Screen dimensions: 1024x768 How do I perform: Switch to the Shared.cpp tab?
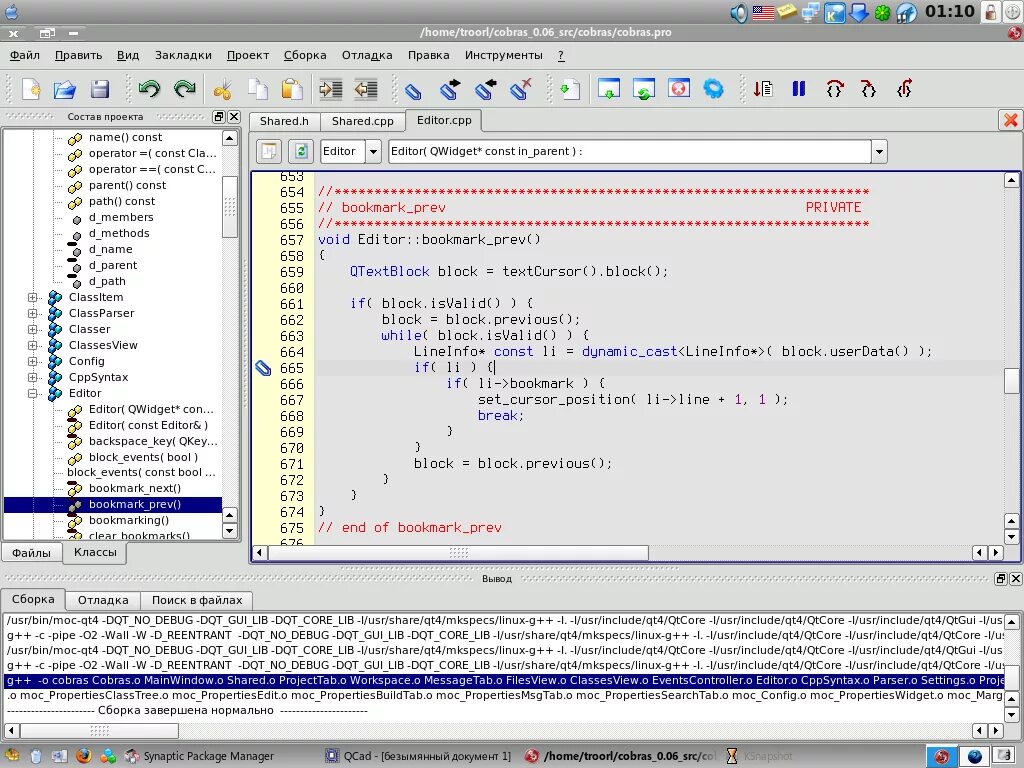[362, 120]
